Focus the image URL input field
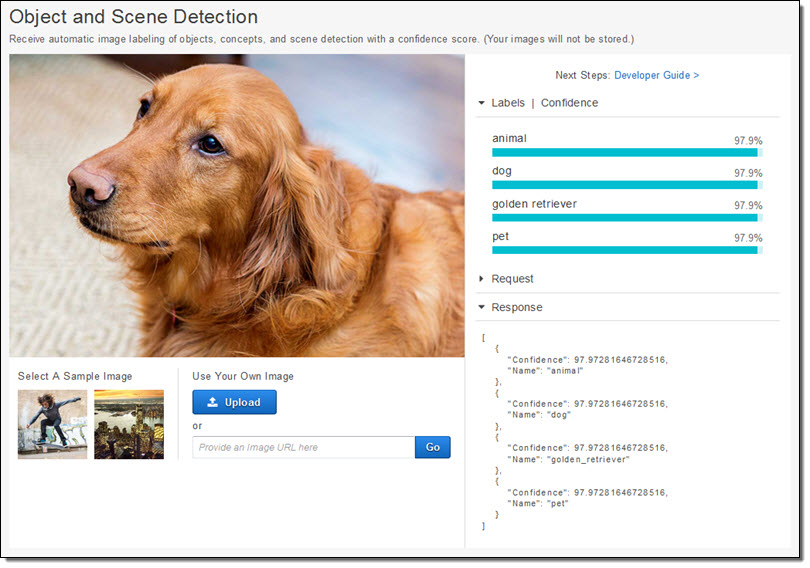 pos(303,447)
